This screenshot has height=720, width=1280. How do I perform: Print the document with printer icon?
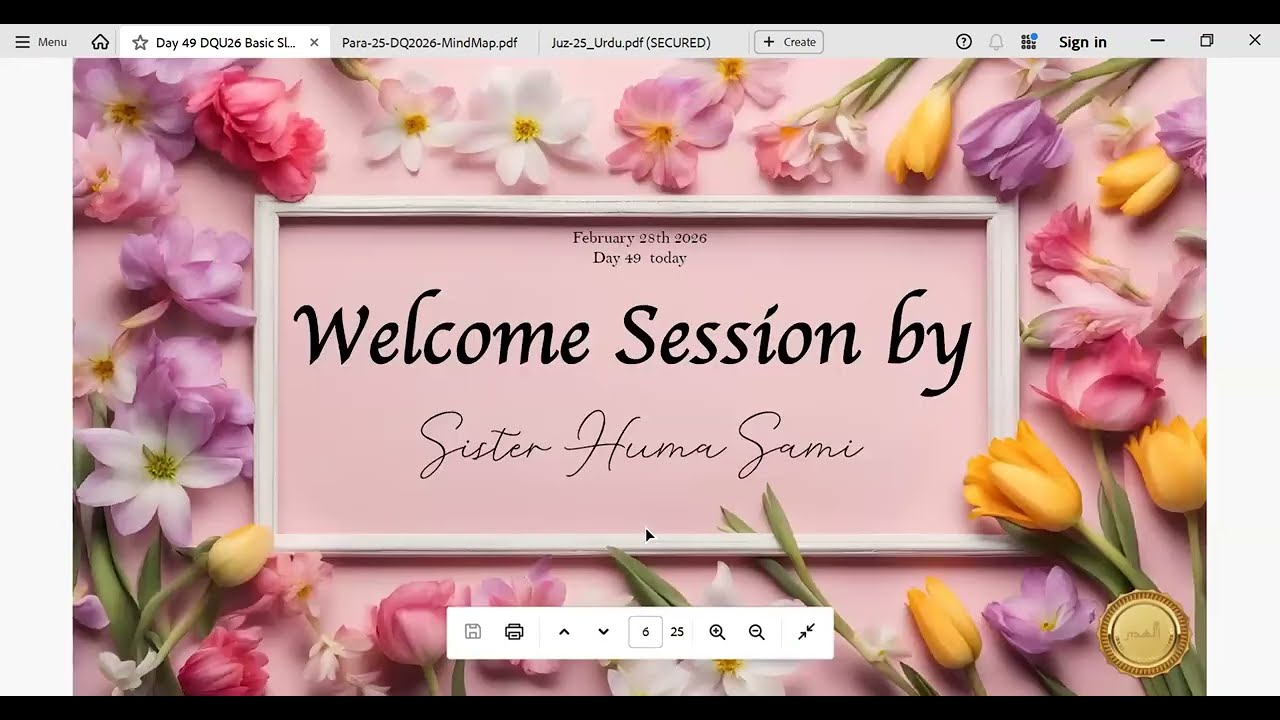coord(514,632)
